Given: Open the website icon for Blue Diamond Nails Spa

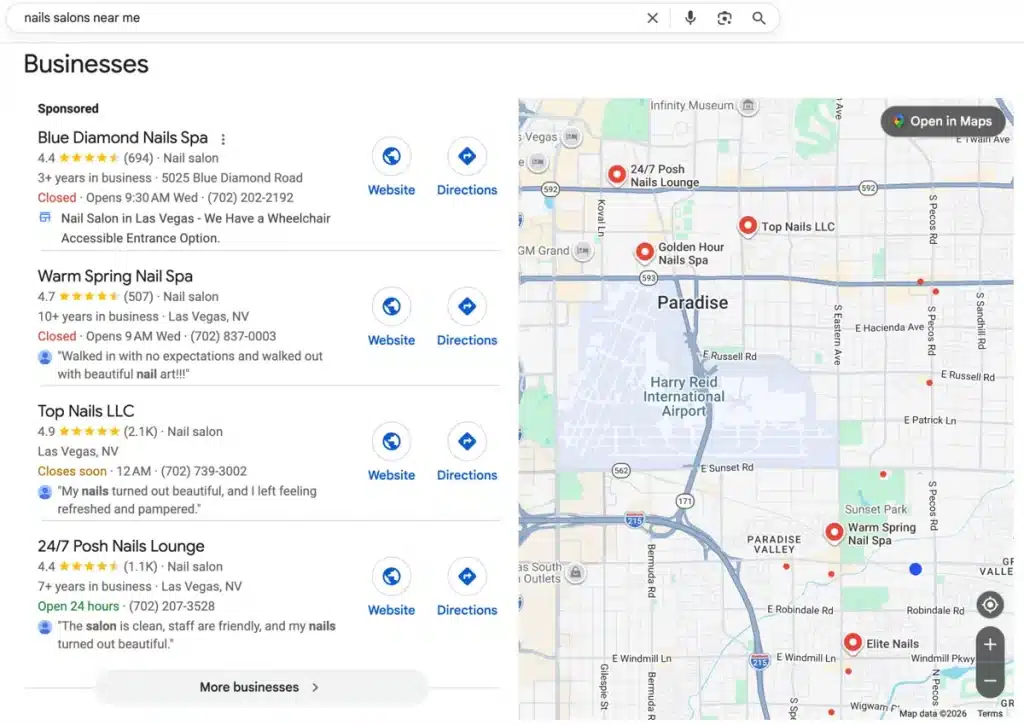Looking at the screenshot, I should (x=391, y=157).
